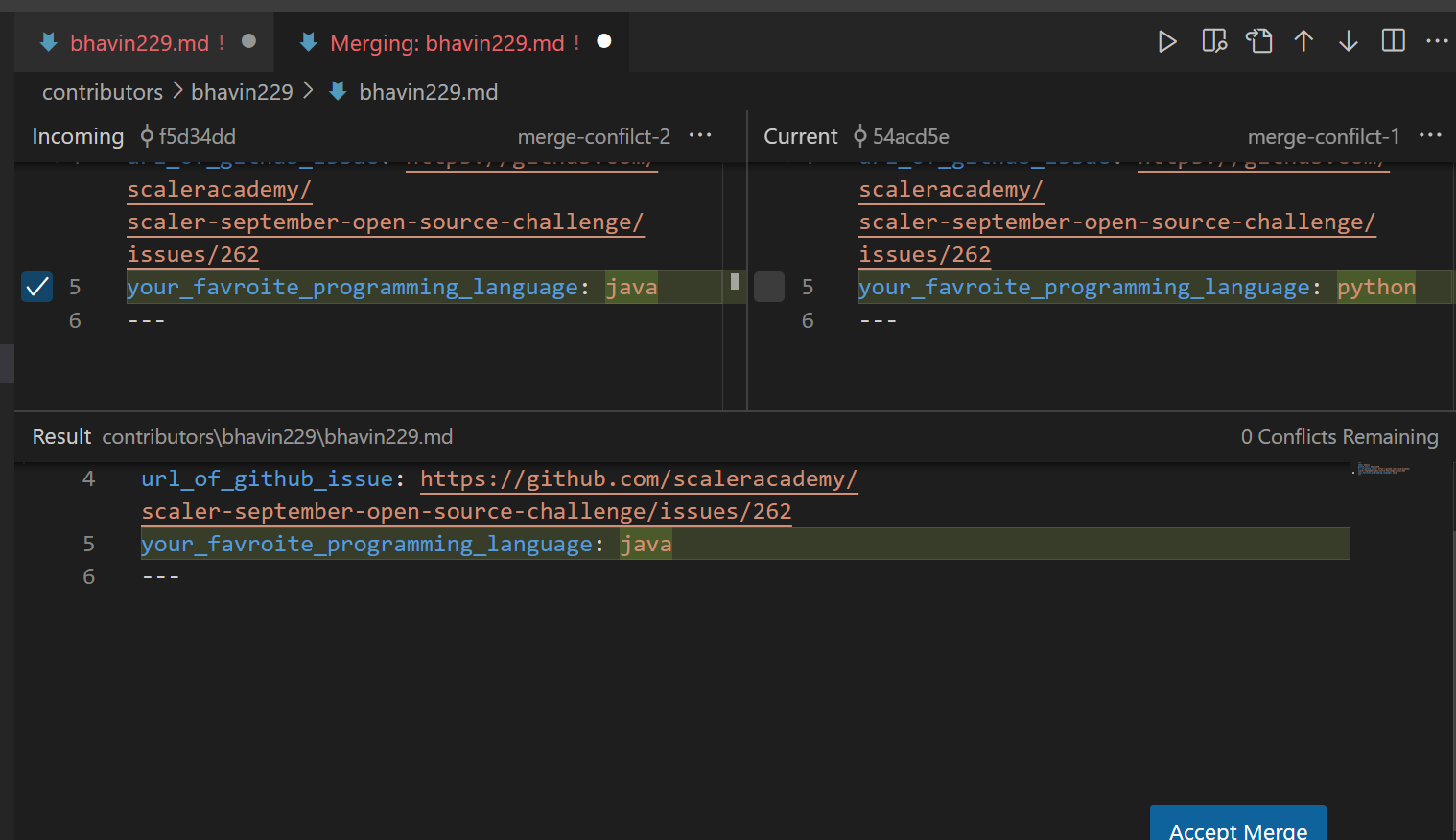Click the merge icon in the breadcrumb path
This screenshot has width=1456, height=840.
click(337, 91)
